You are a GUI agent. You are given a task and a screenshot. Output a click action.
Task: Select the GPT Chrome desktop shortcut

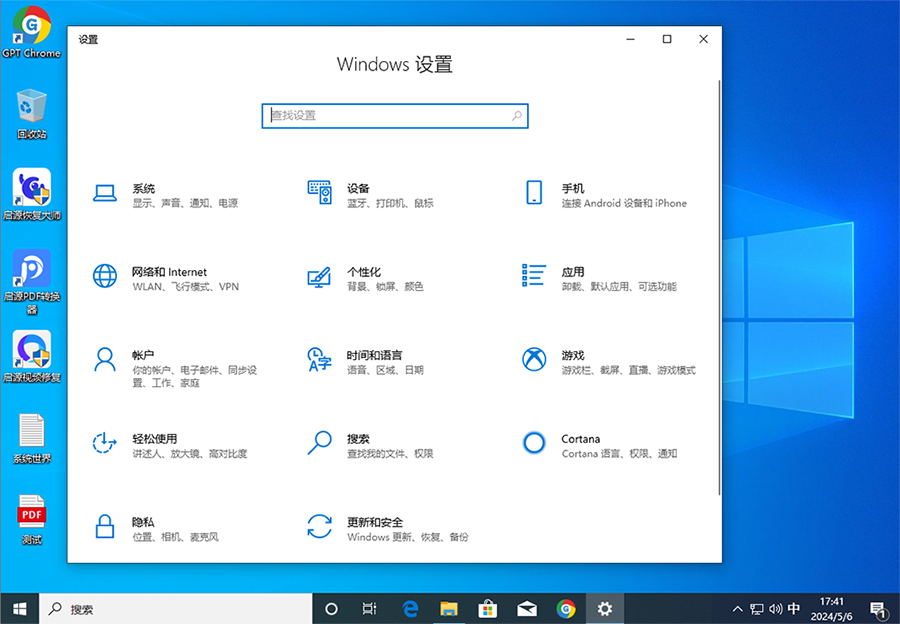pyautogui.click(x=32, y=32)
